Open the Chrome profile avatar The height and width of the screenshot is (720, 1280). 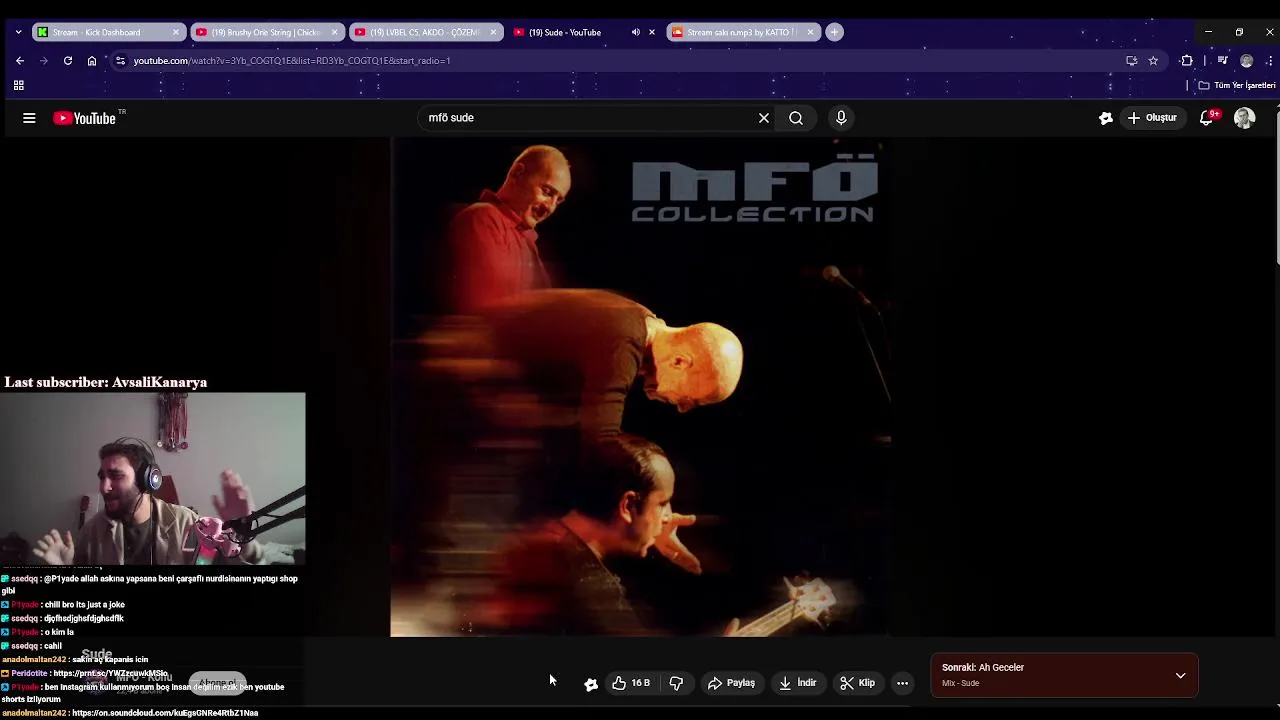[1246, 61]
